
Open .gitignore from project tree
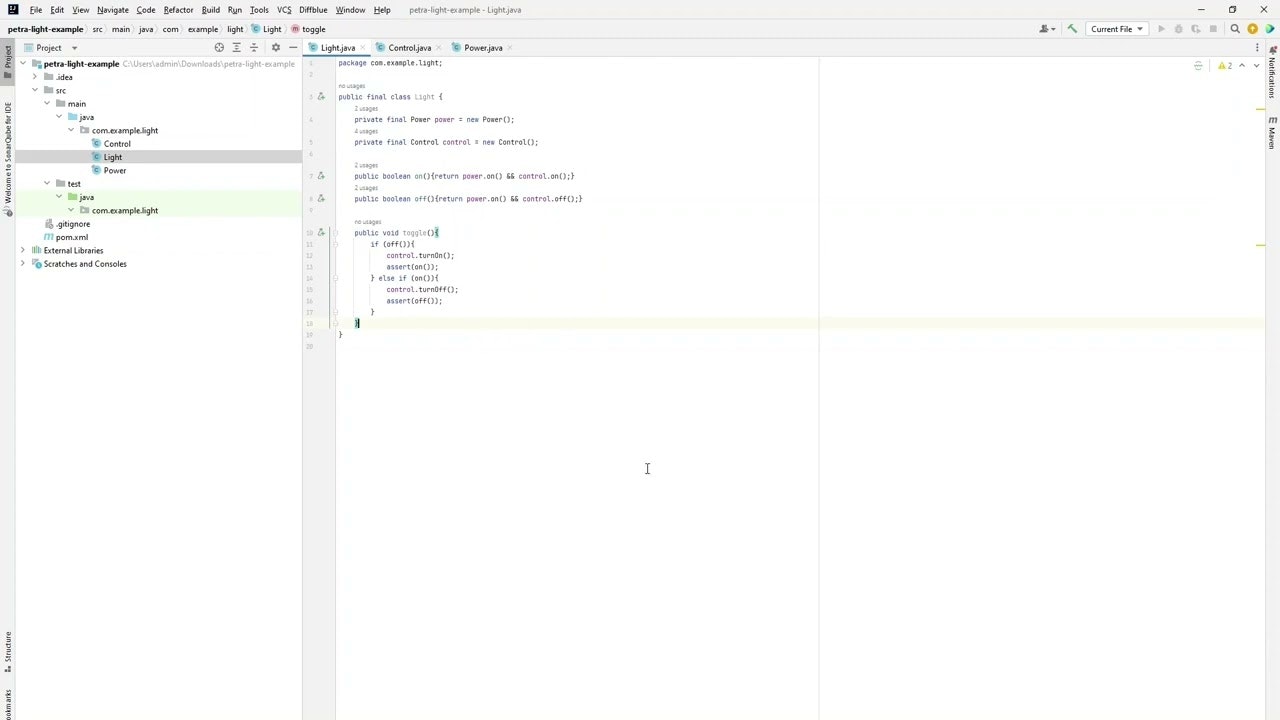click(73, 224)
